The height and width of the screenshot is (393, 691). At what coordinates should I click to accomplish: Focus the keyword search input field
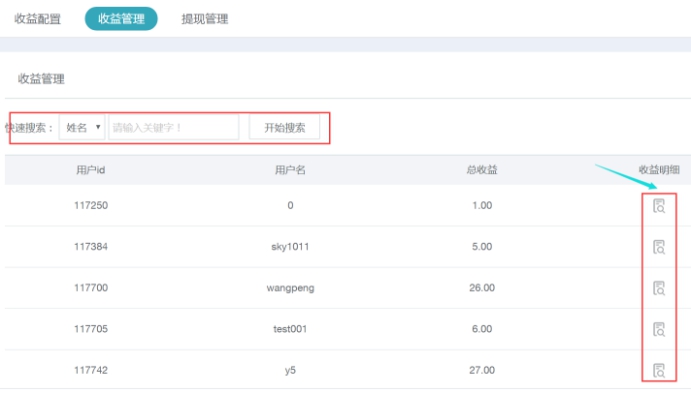point(174,128)
